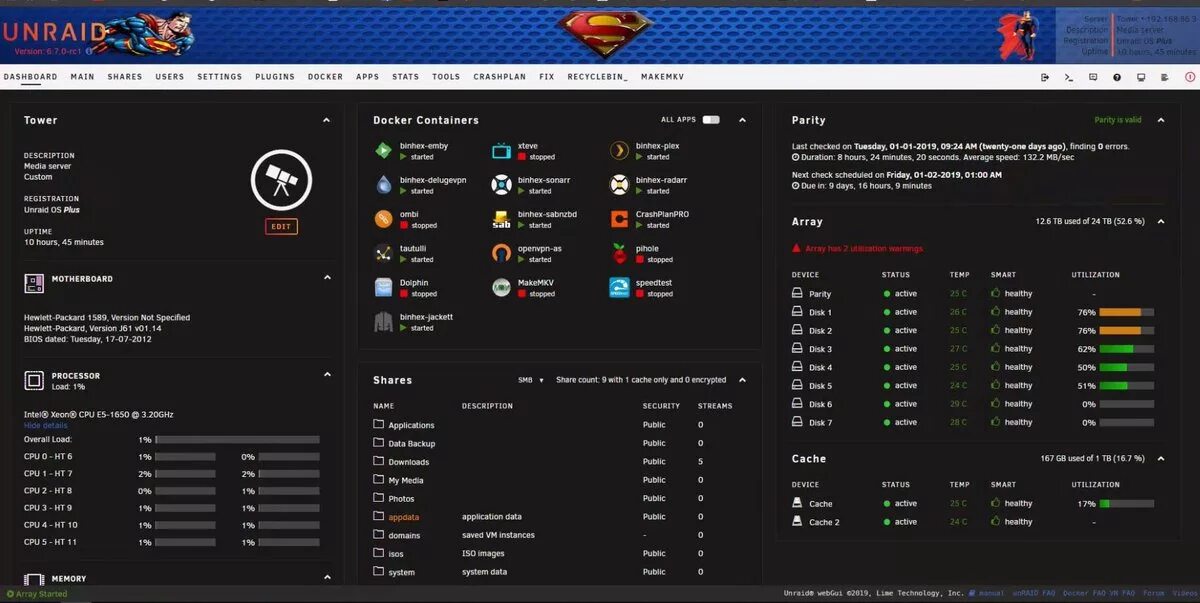Click the ombi container icon

coord(384,219)
